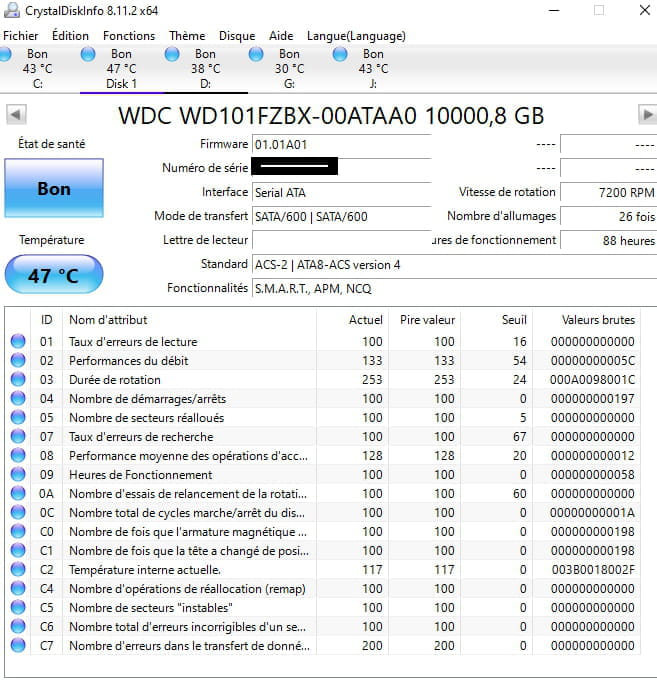The image size is (657, 681).
Task: Click status orb of attribute C7 row
Action: pyautogui.click(x=18, y=645)
